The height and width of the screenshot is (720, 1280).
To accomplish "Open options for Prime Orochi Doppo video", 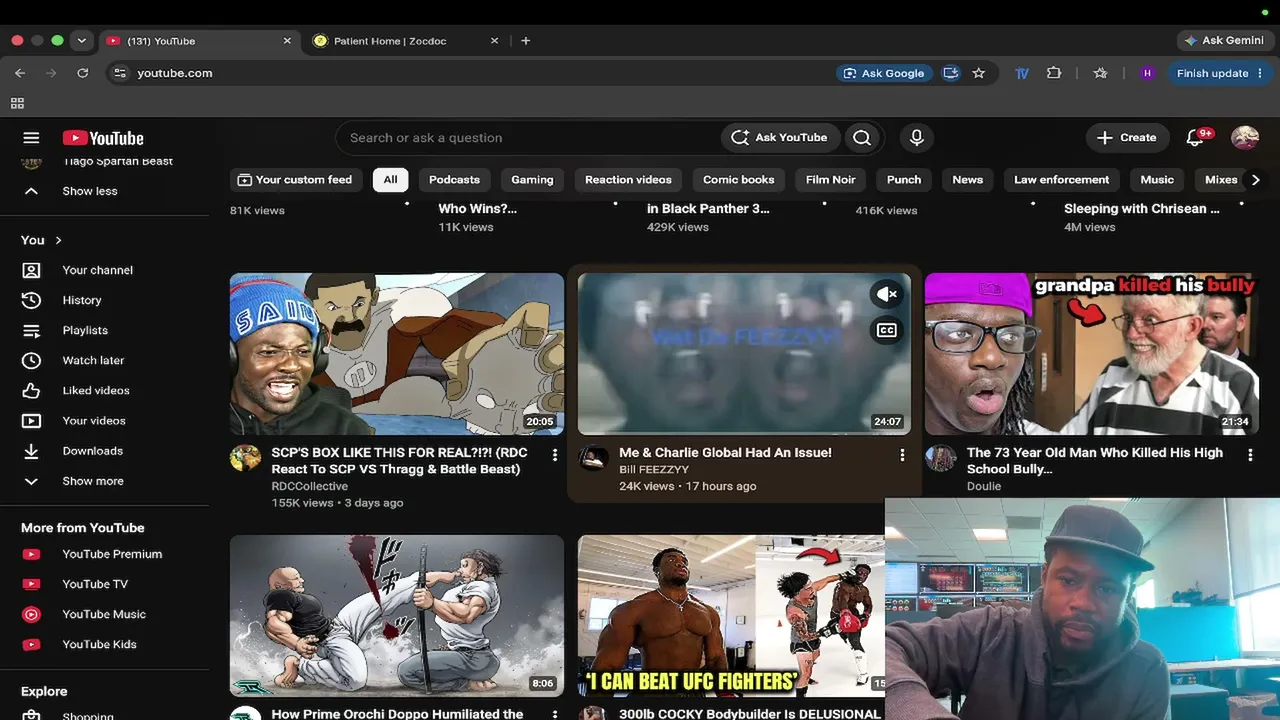I will pos(555,715).
